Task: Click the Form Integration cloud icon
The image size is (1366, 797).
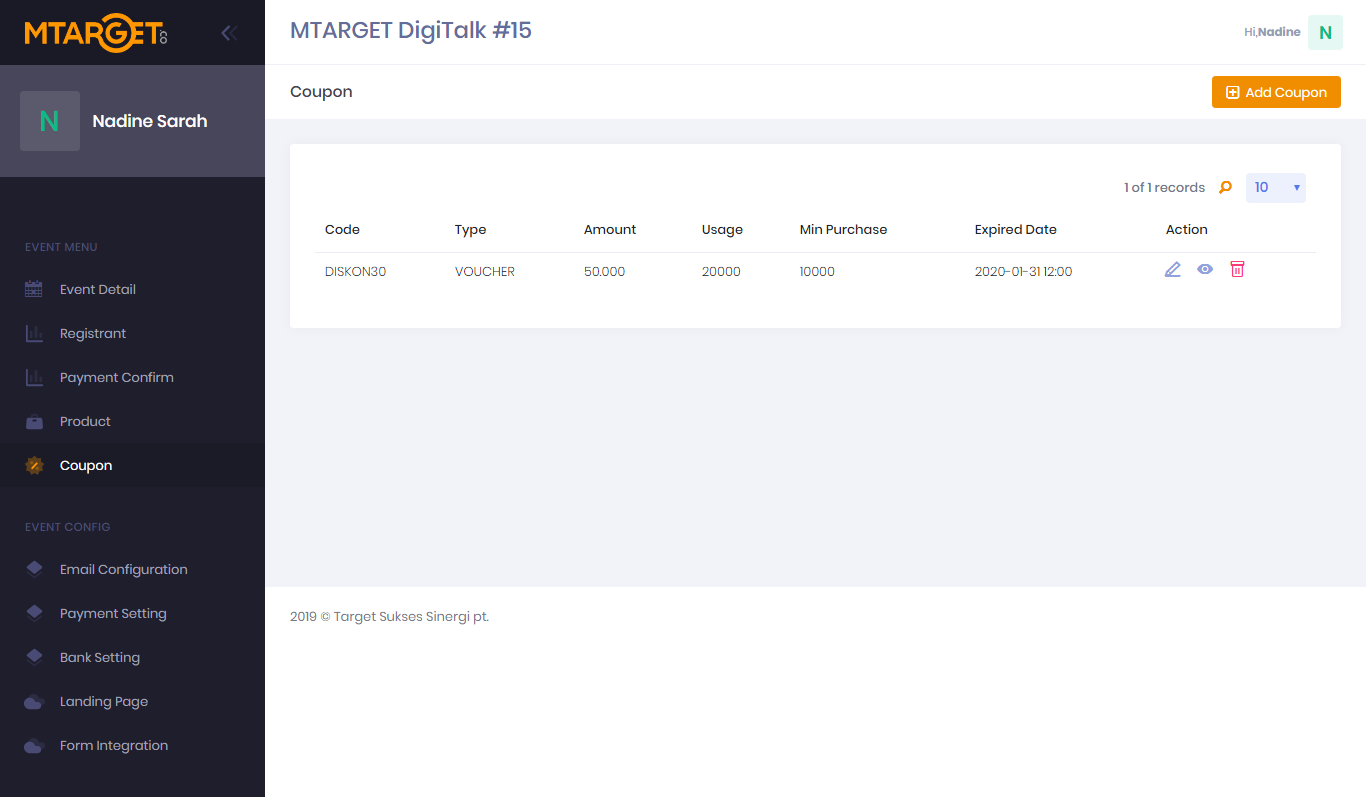Action: (34, 746)
